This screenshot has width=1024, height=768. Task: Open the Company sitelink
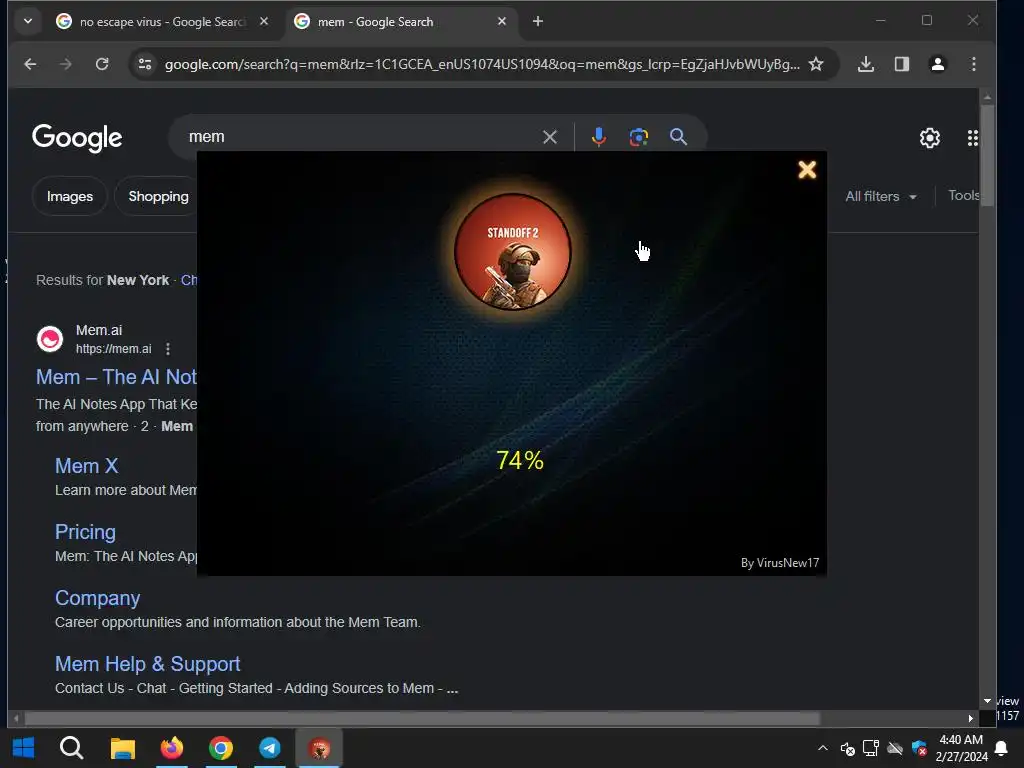pos(97,598)
